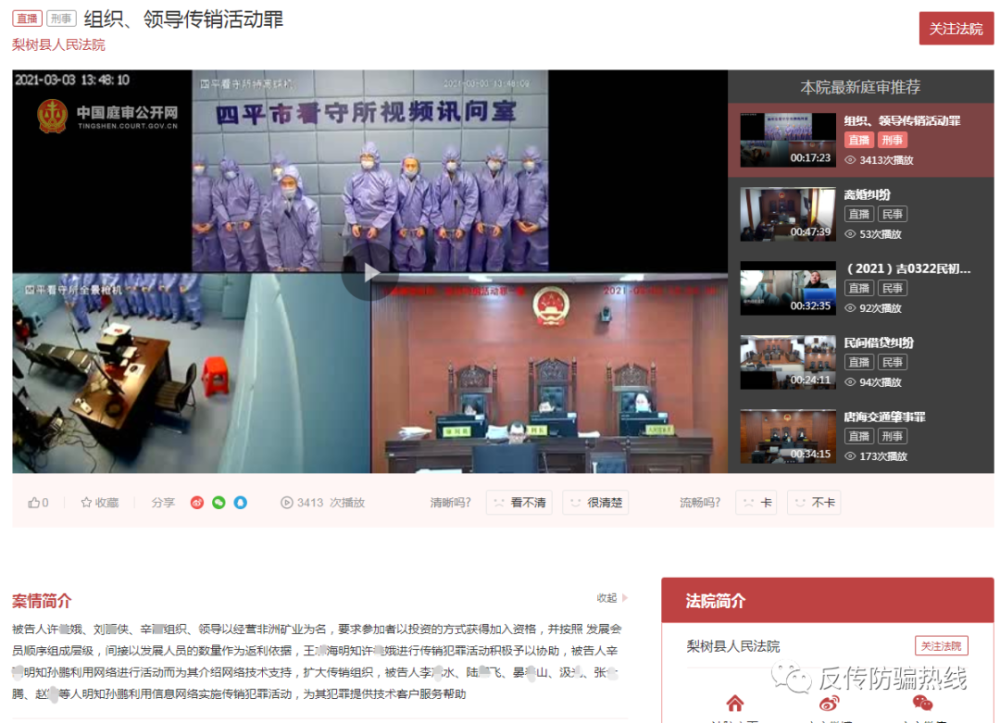
Task: Rate video clarity as 很清楚
Action: (x=595, y=502)
